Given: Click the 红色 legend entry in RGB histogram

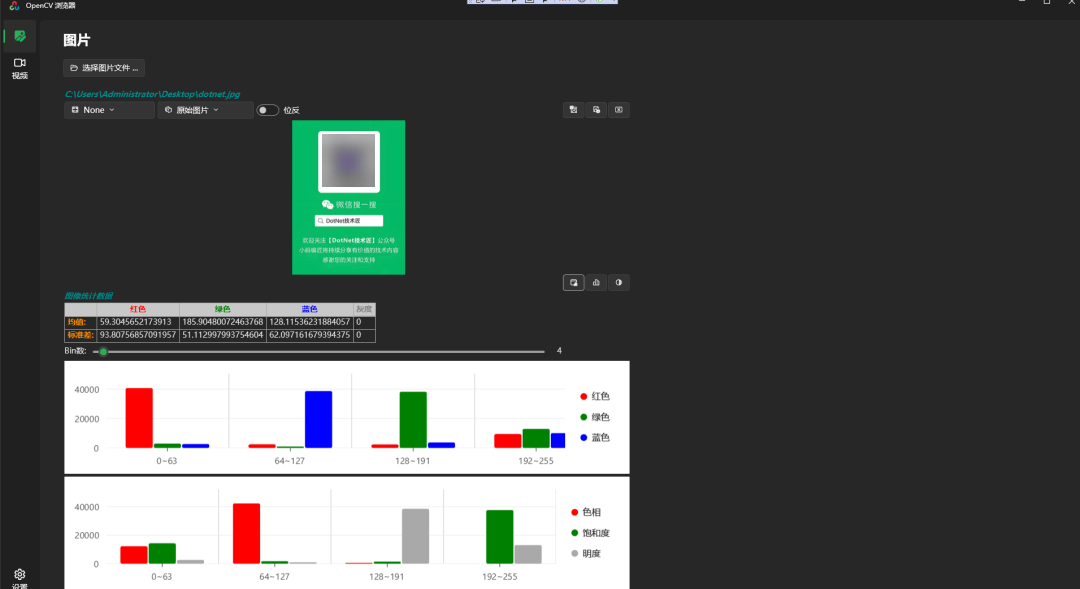Looking at the screenshot, I should [x=594, y=396].
